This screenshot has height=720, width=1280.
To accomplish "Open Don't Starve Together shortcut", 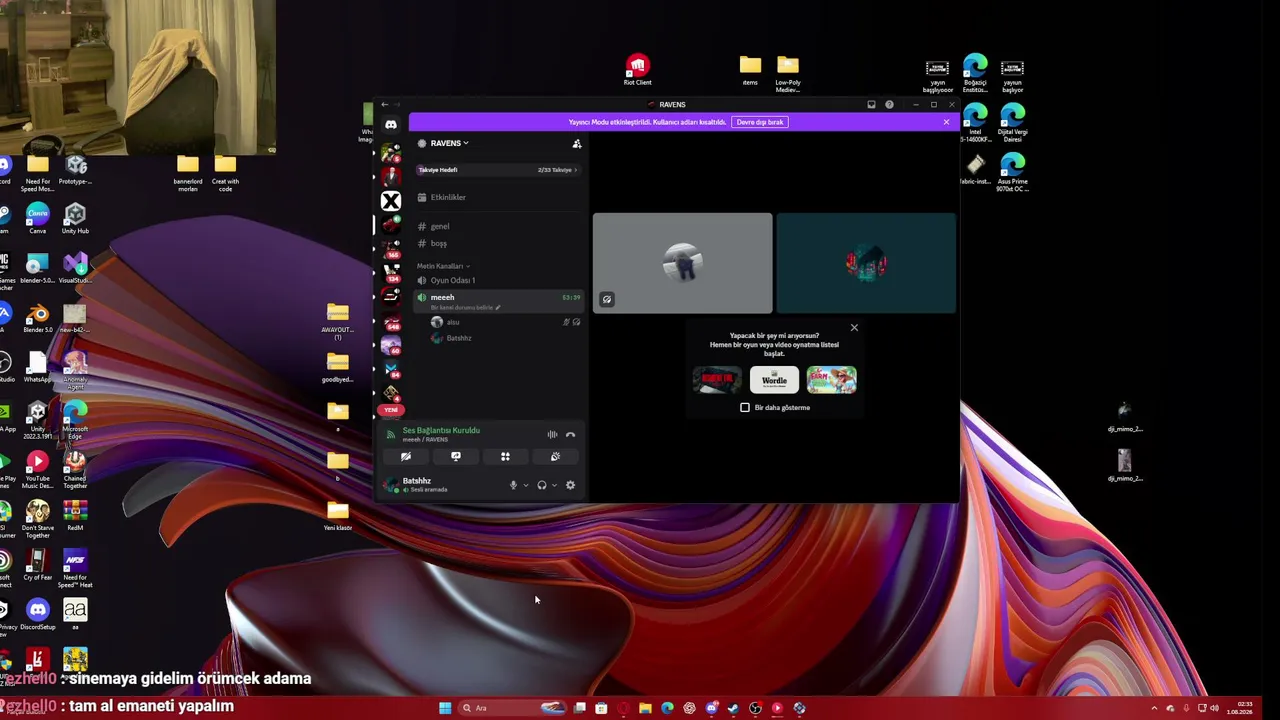I will [38, 519].
